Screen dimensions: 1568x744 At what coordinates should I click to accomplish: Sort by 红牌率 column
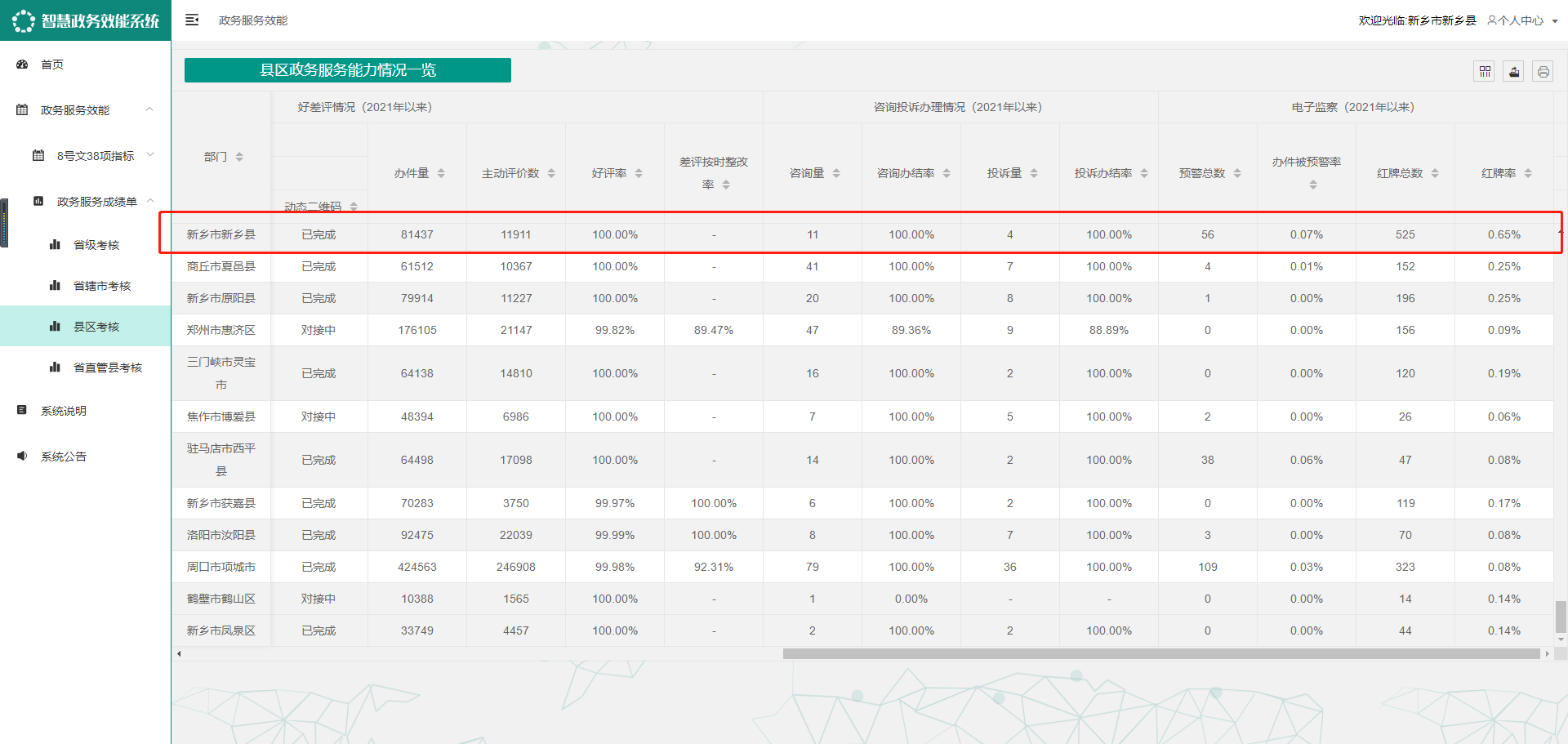click(x=1528, y=173)
